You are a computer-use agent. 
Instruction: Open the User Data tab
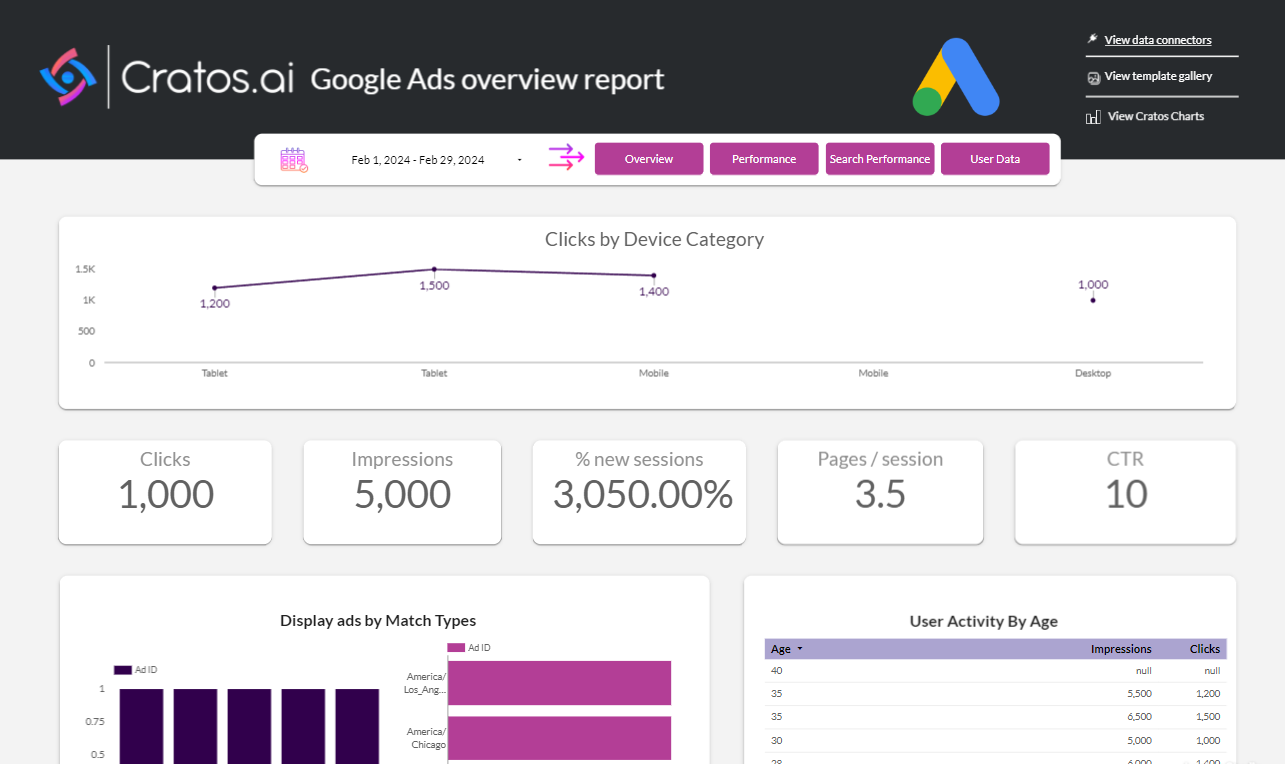click(995, 159)
